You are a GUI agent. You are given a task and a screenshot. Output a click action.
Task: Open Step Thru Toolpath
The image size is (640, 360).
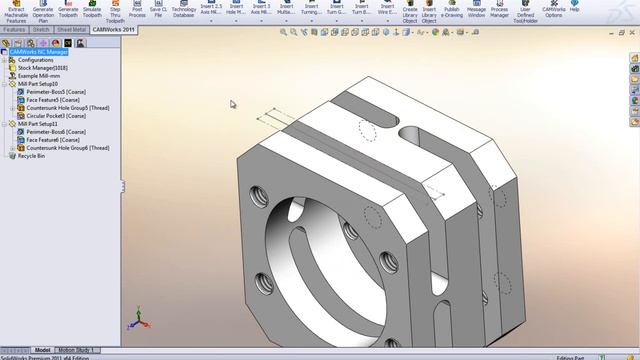pyautogui.click(x=115, y=12)
